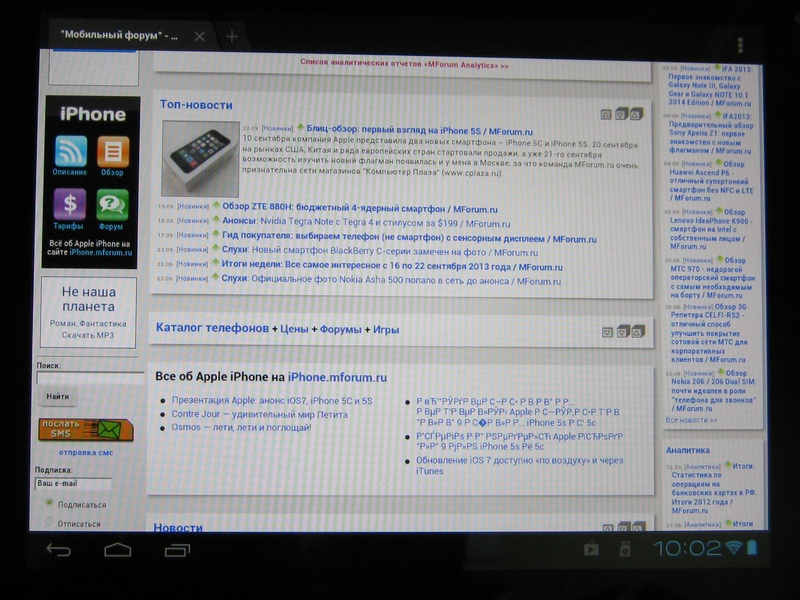
Task: Click the Ваш e-mail subscription field
Action: pos(73,483)
